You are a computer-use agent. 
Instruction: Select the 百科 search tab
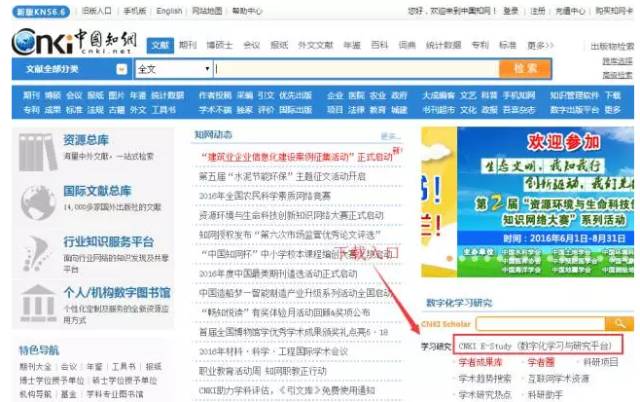(x=379, y=45)
